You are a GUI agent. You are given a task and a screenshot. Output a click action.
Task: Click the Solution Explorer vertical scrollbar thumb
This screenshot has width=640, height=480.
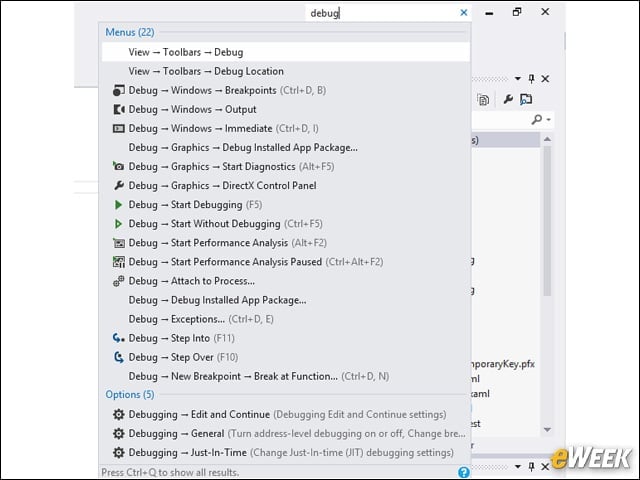(x=547, y=221)
